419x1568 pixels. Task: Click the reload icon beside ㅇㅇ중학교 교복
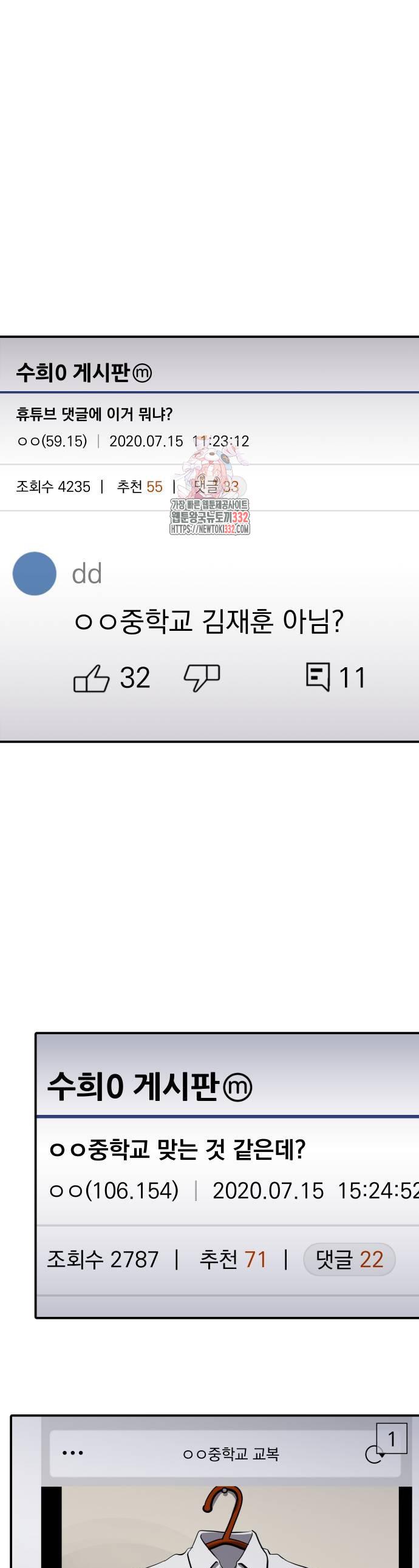(373, 1455)
